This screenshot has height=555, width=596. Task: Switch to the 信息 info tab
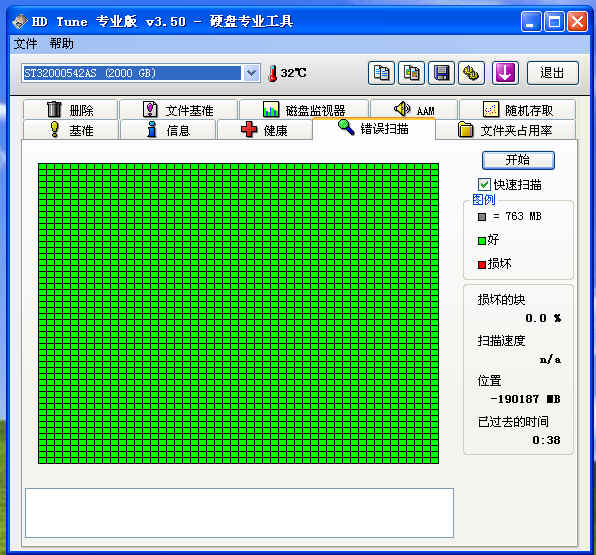(168, 130)
